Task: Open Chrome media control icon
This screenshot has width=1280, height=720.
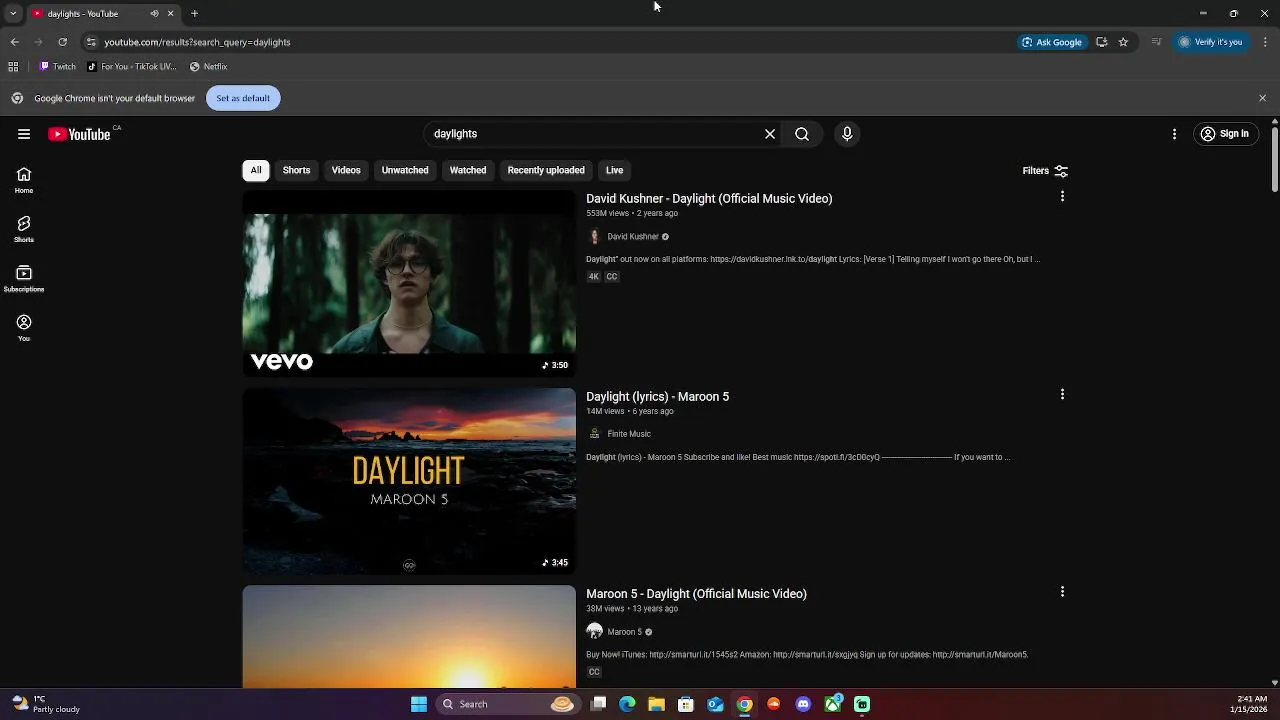Action: (x=1156, y=42)
